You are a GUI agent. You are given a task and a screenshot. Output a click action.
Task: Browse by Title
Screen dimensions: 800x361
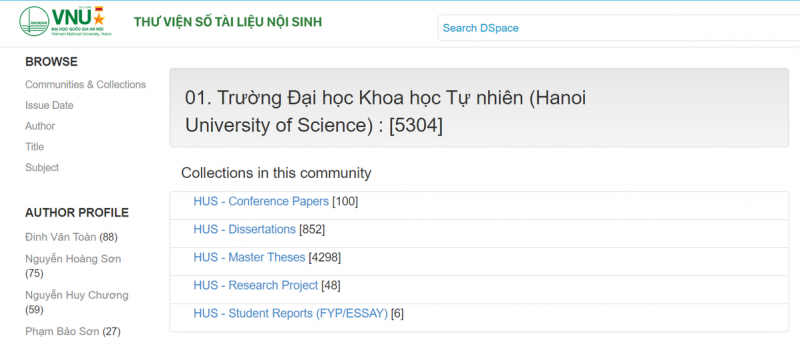pyautogui.click(x=34, y=147)
